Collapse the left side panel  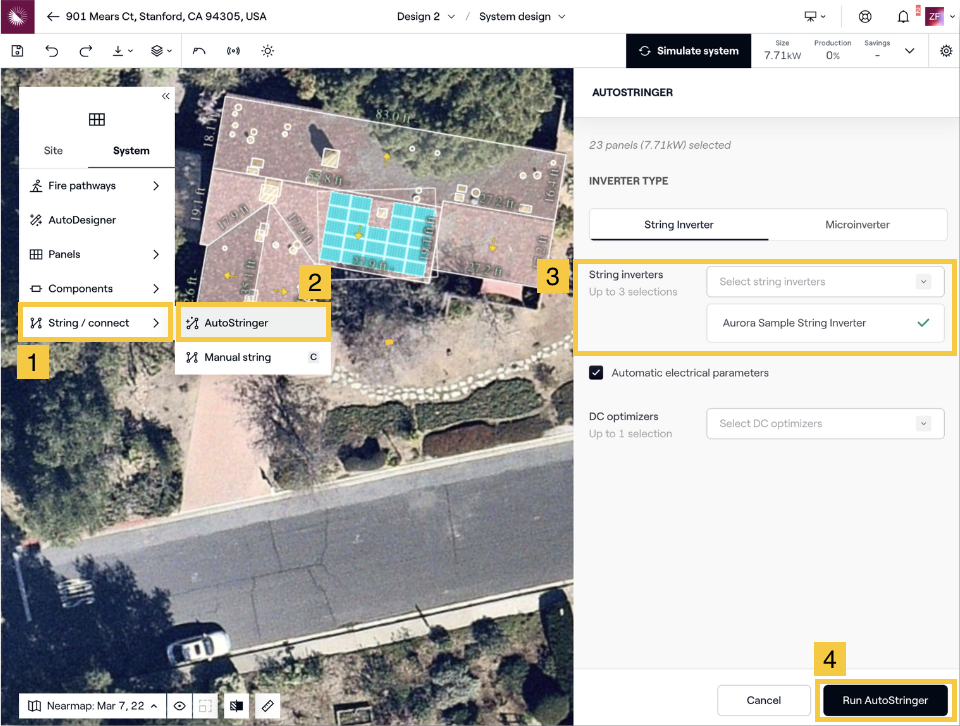pyautogui.click(x=165, y=96)
